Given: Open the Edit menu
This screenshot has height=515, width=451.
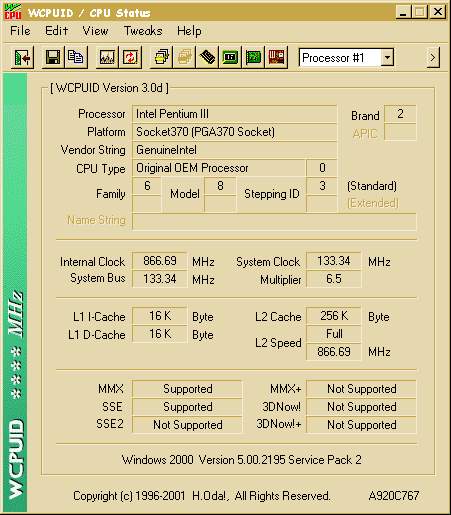Looking at the screenshot, I should pyautogui.click(x=56, y=31).
